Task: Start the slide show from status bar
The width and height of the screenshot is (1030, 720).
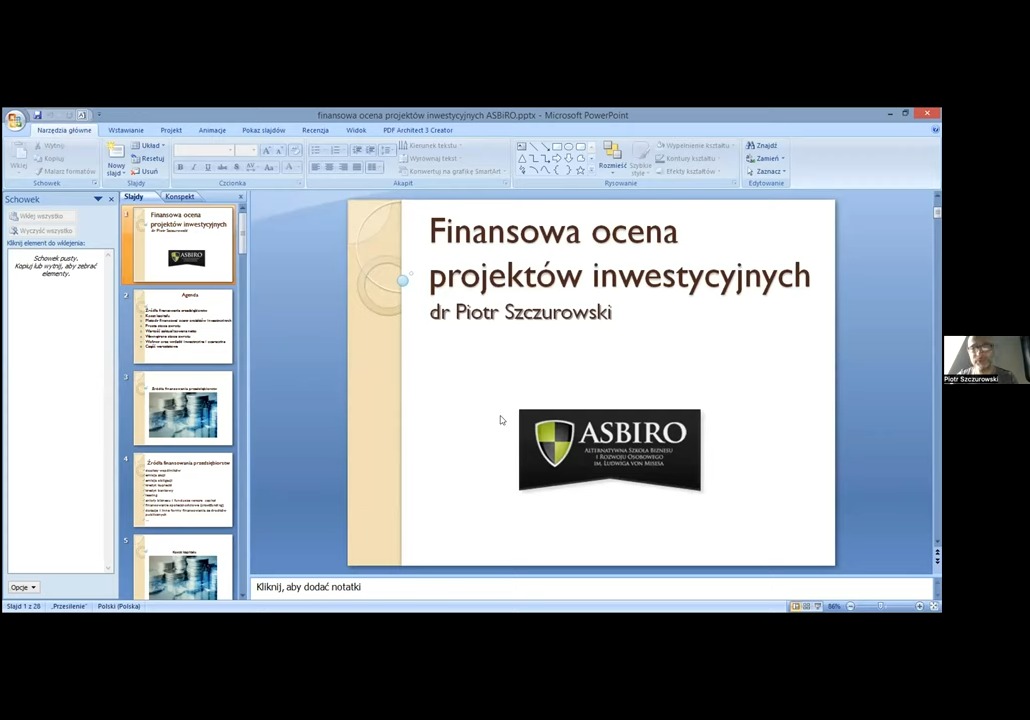Action: click(x=818, y=606)
